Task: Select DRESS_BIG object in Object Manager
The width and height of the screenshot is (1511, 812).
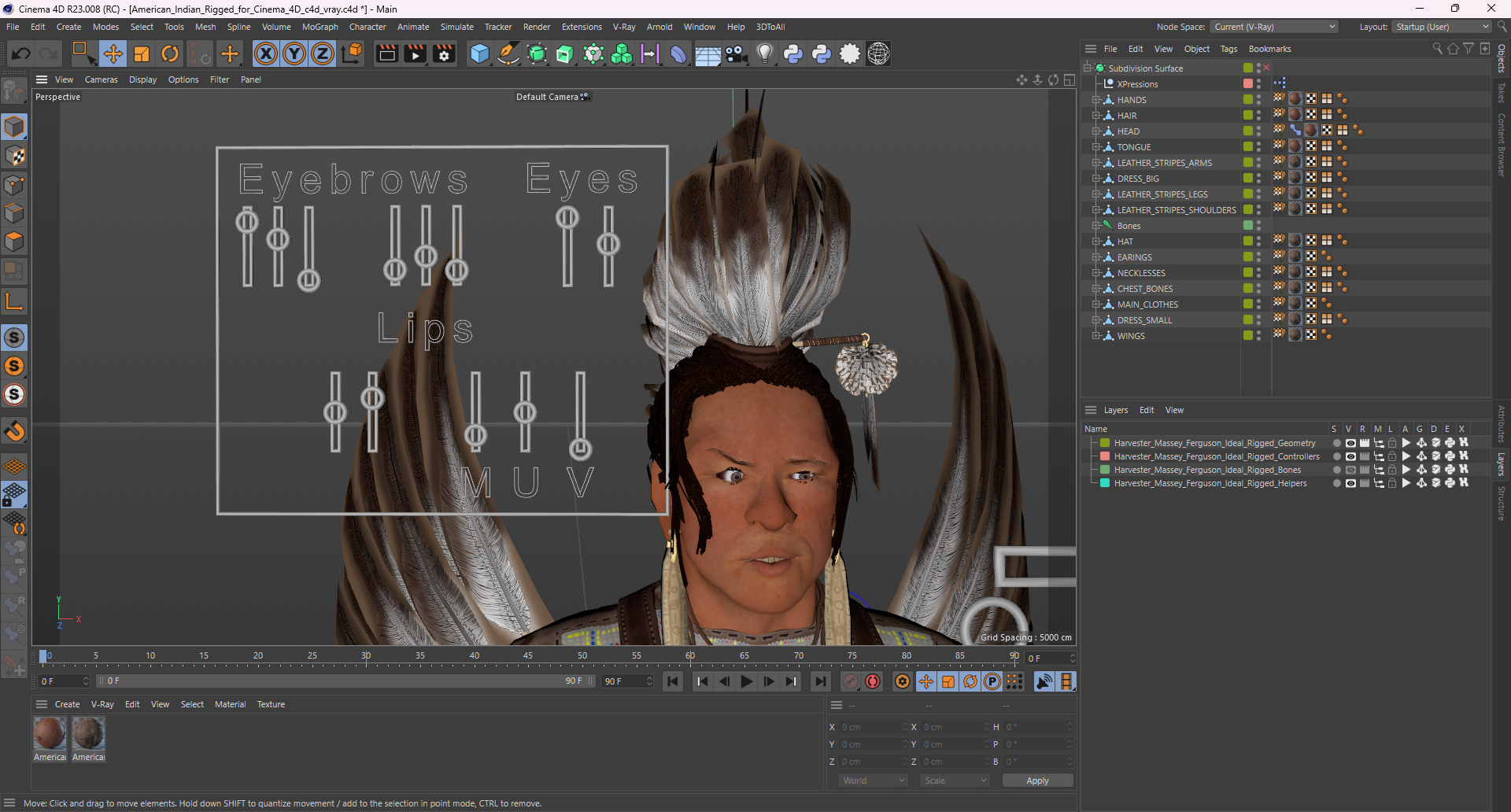Action: click(x=1138, y=179)
